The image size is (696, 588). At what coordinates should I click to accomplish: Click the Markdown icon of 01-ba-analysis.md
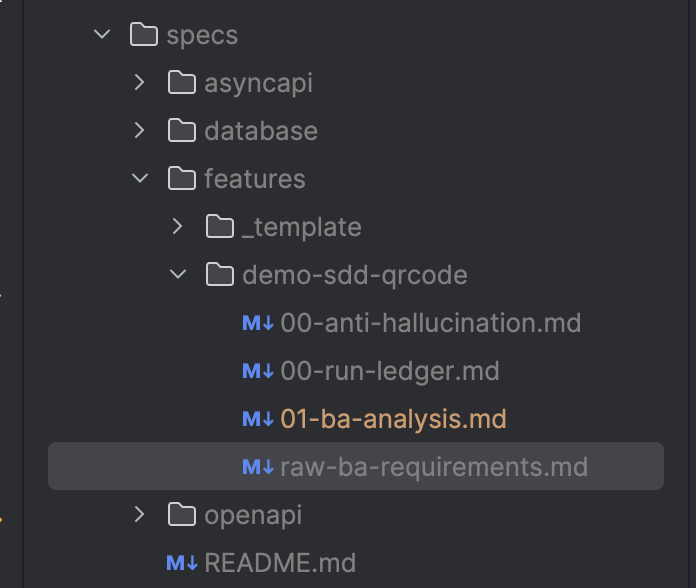258,419
